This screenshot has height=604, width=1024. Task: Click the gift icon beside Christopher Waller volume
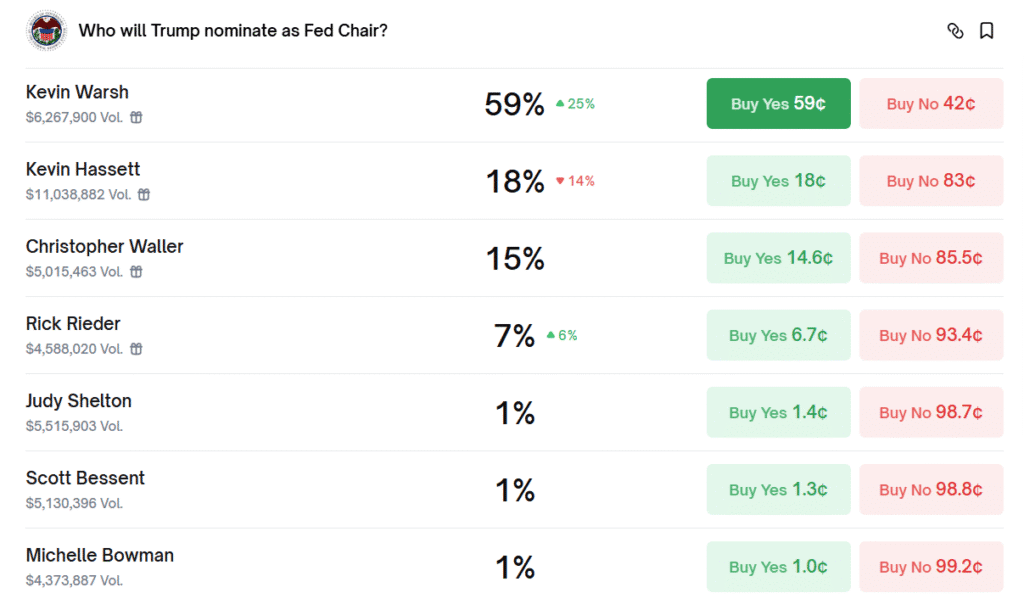click(x=136, y=271)
